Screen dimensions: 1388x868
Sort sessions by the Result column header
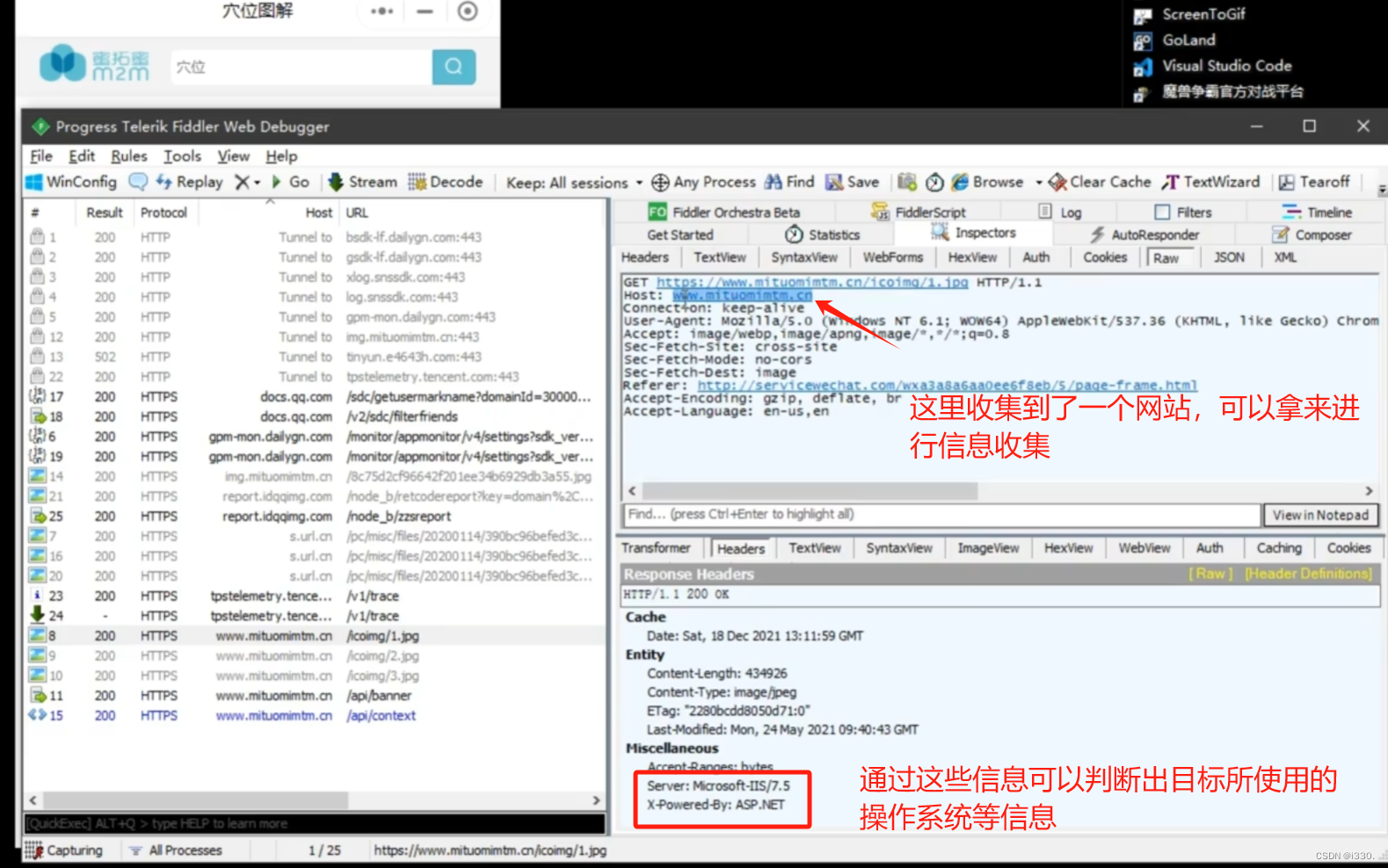105,213
